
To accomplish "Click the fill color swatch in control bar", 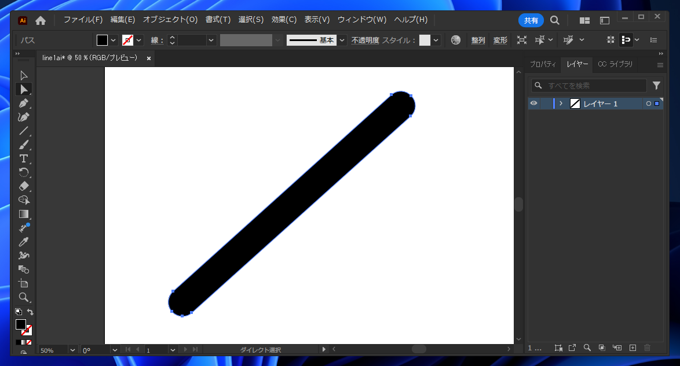I will tap(102, 40).
